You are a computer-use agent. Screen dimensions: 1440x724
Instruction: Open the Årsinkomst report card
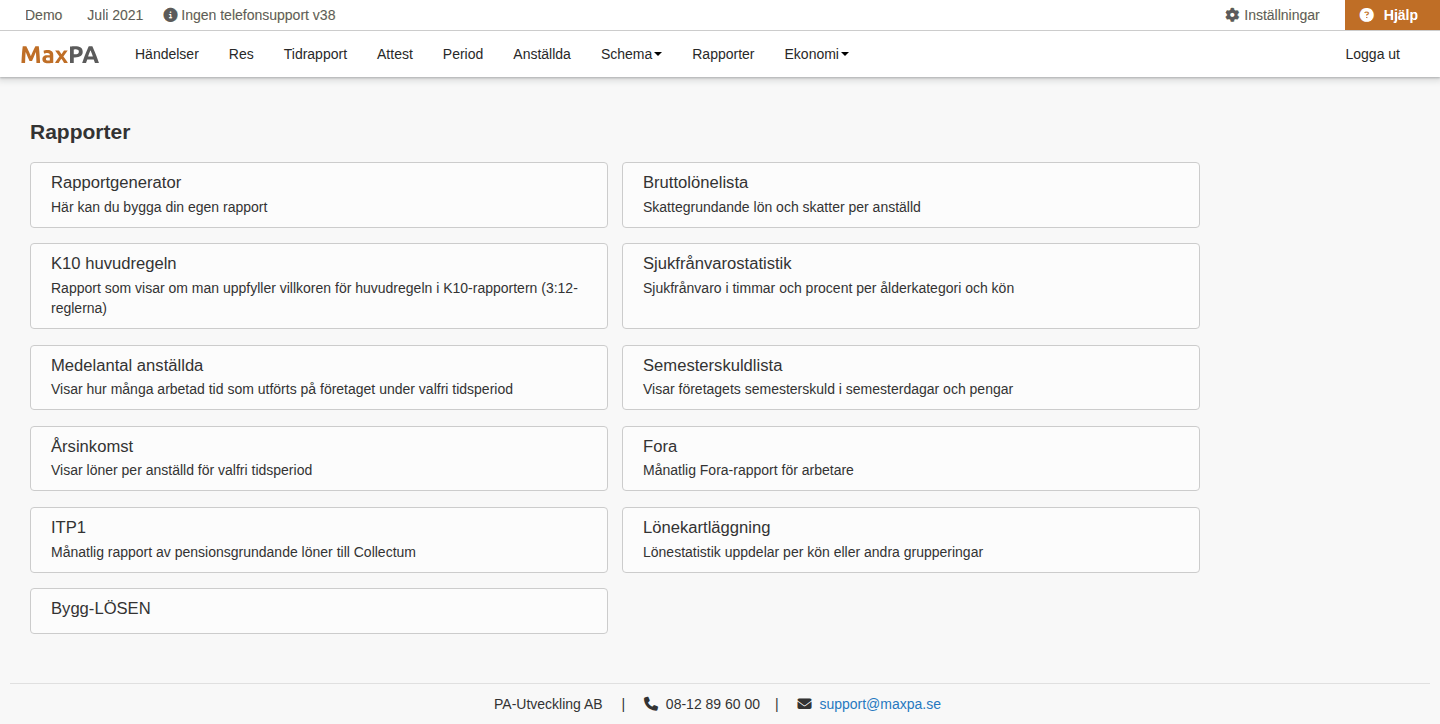(x=319, y=458)
